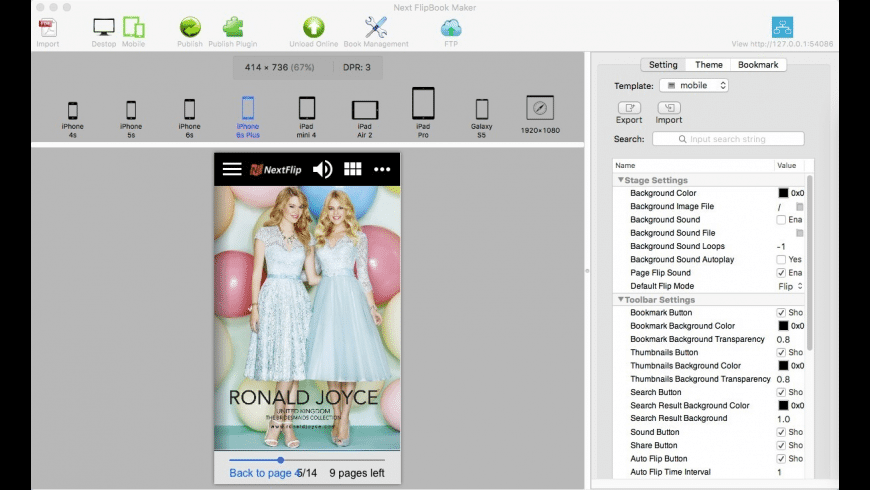Click the Publish toolbar icon
Viewport: 870px width, 490px height.
[190, 28]
